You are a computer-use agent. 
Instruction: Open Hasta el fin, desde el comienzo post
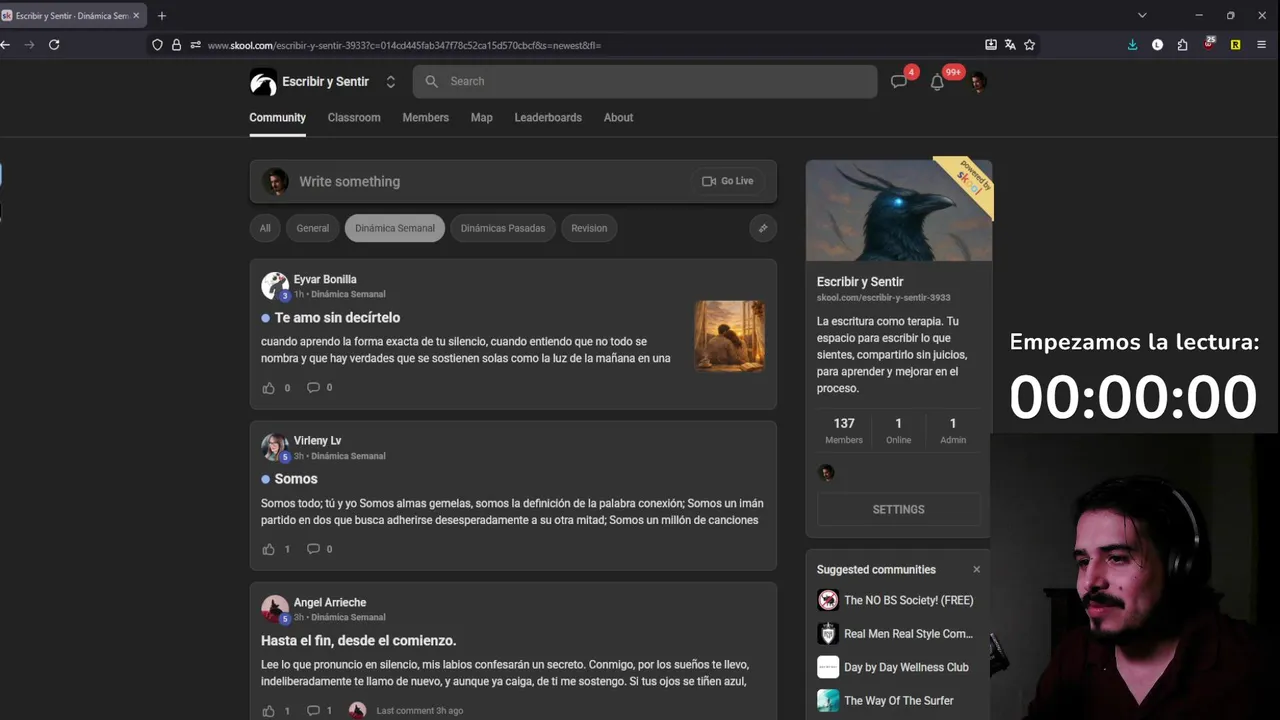[x=359, y=641]
